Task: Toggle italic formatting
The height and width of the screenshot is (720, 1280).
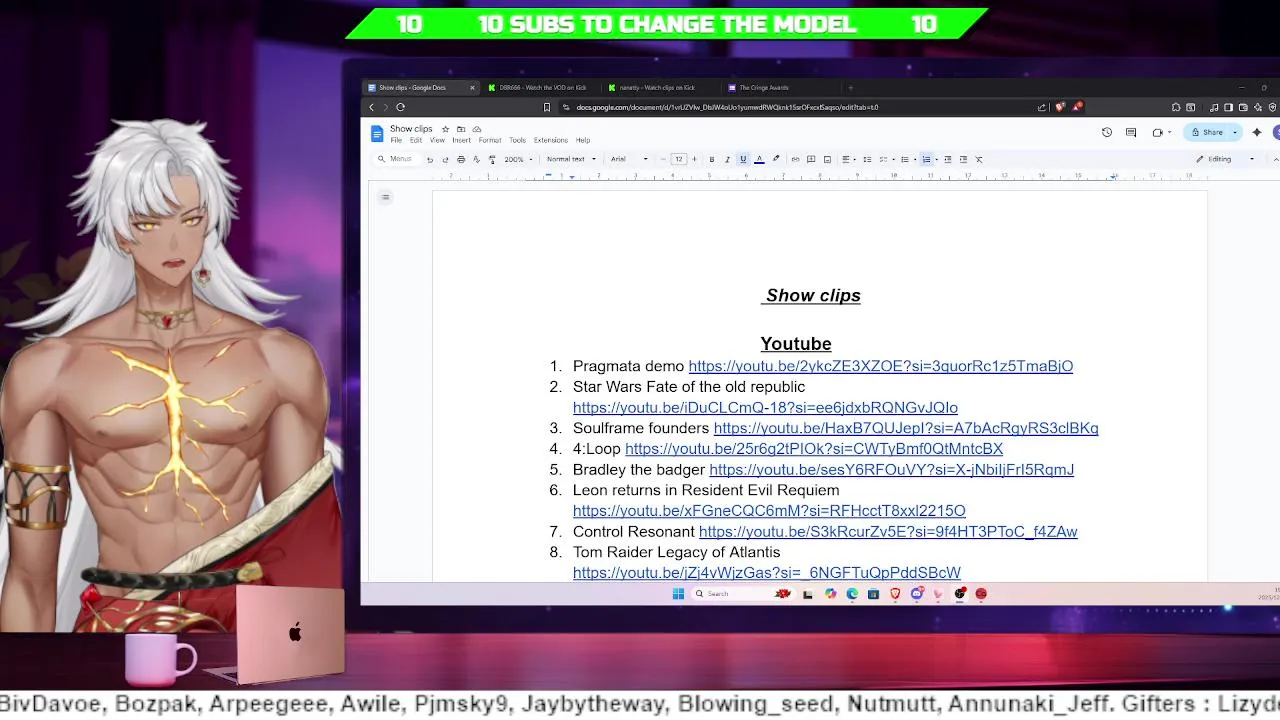Action: (x=727, y=159)
